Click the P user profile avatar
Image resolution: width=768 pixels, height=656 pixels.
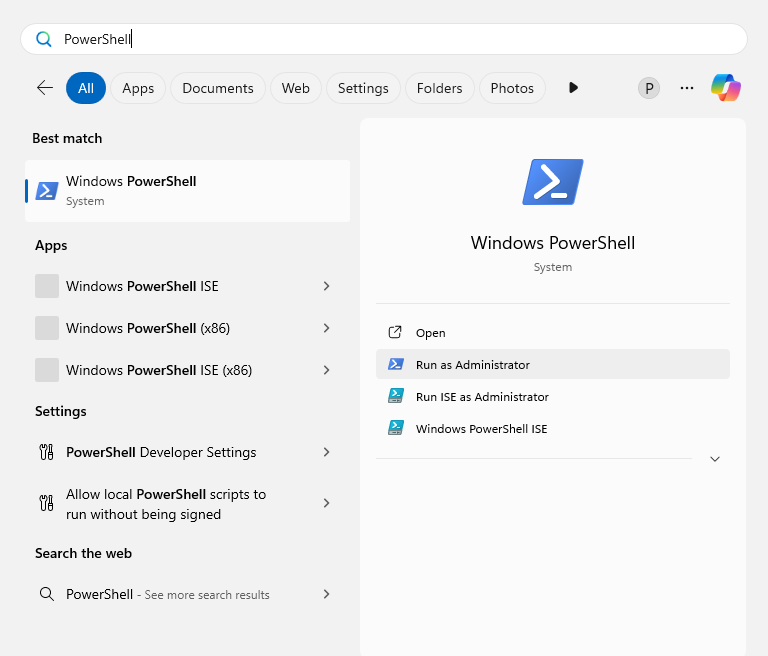tap(649, 88)
